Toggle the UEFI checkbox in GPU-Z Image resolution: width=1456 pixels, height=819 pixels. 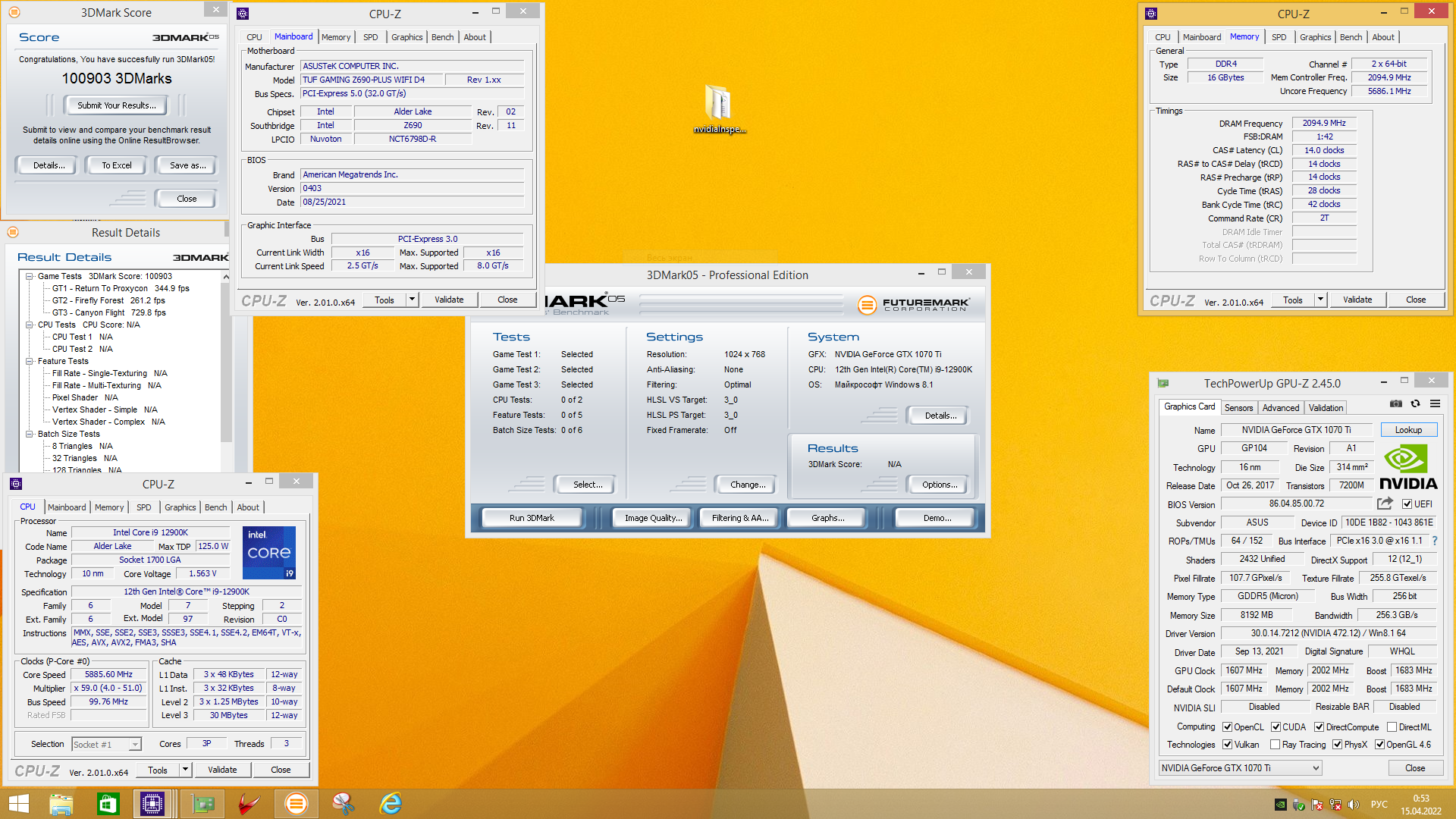(x=1407, y=504)
